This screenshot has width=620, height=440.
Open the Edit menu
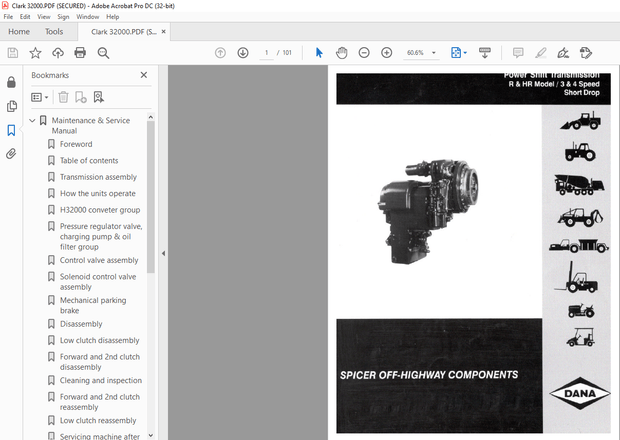pos(25,17)
